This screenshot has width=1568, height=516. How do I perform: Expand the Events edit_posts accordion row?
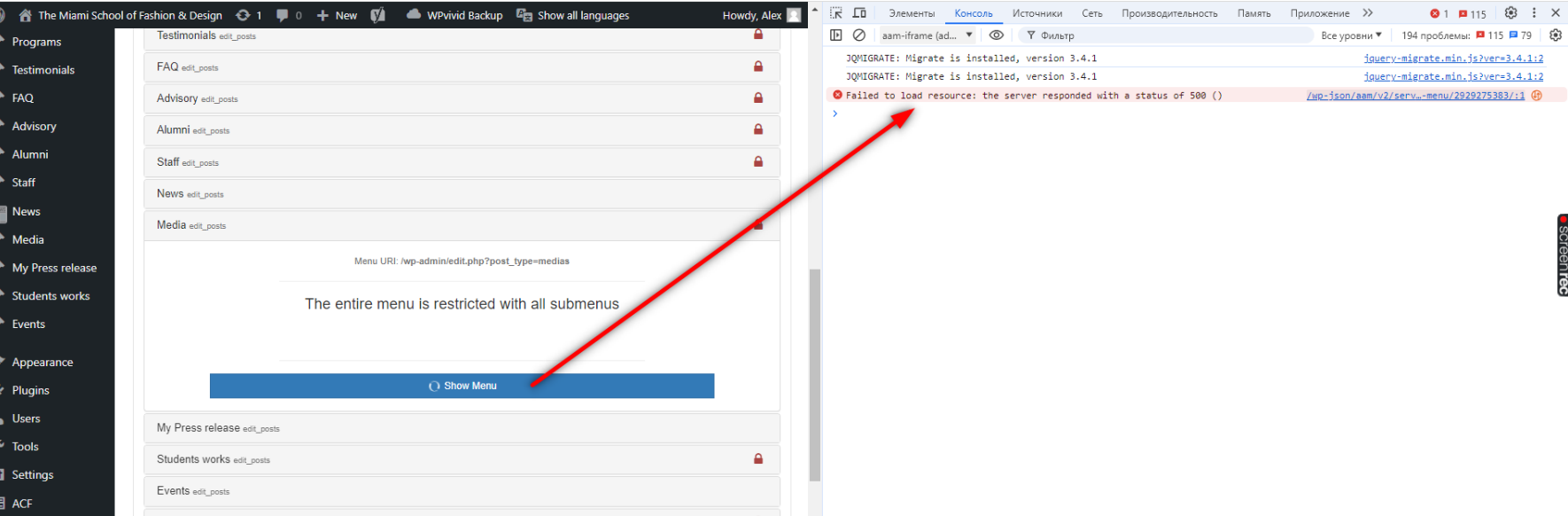(462, 490)
